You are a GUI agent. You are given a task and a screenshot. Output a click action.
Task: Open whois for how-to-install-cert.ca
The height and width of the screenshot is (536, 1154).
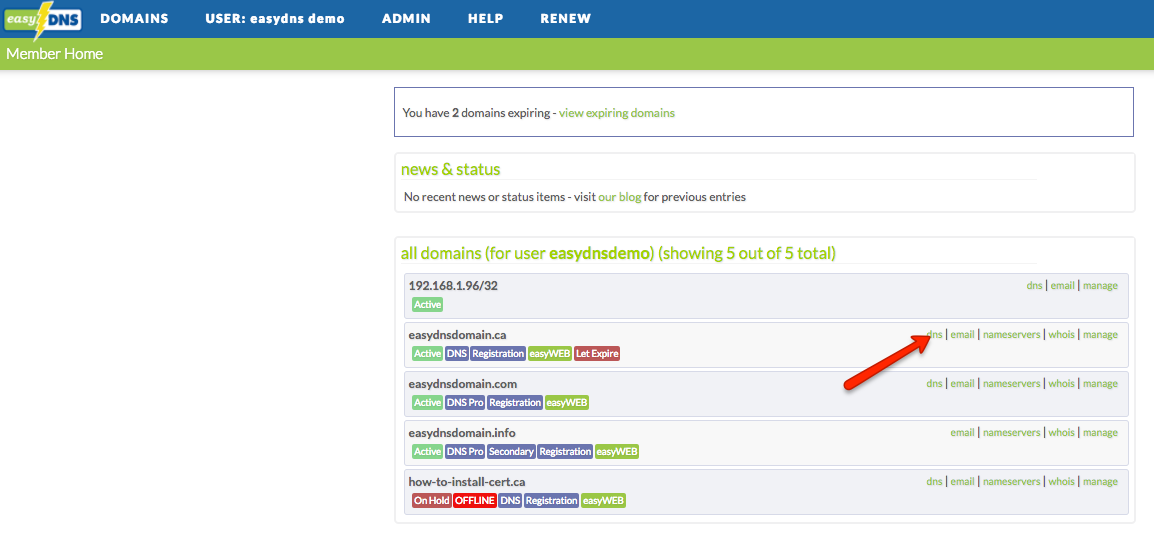[x=1062, y=482]
